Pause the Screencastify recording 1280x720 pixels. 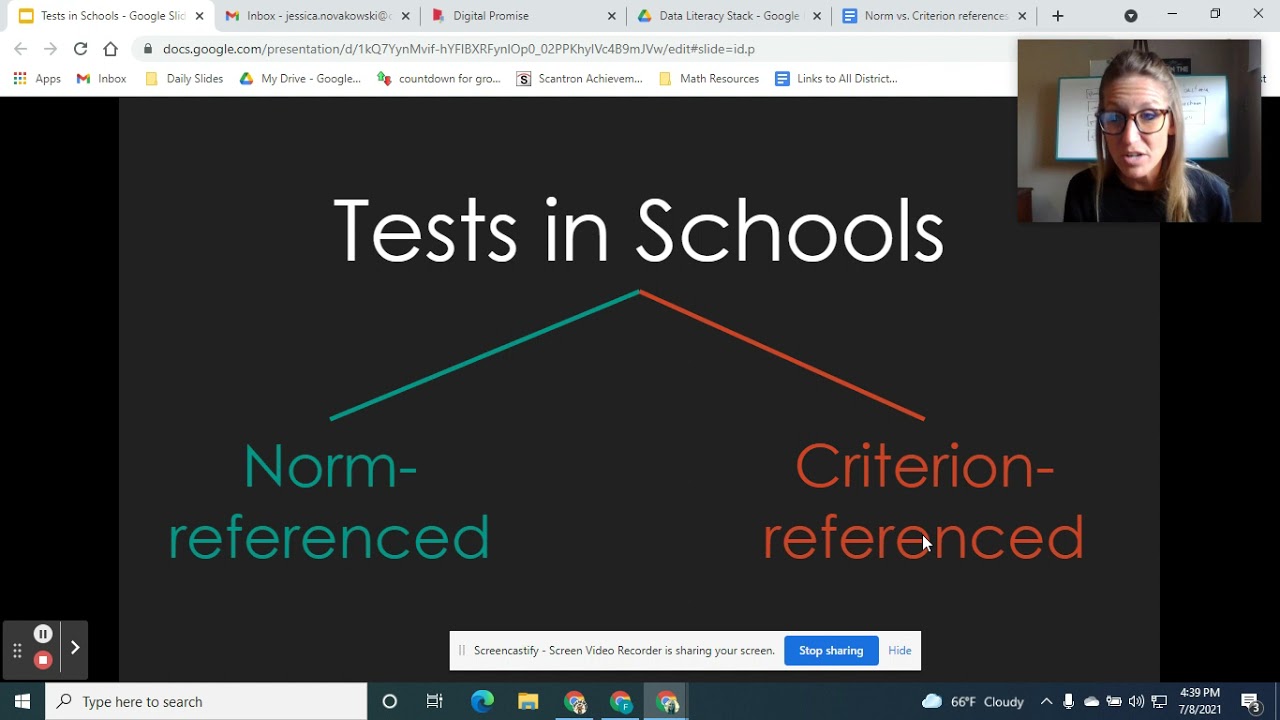pyautogui.click(x=43, y=634)
